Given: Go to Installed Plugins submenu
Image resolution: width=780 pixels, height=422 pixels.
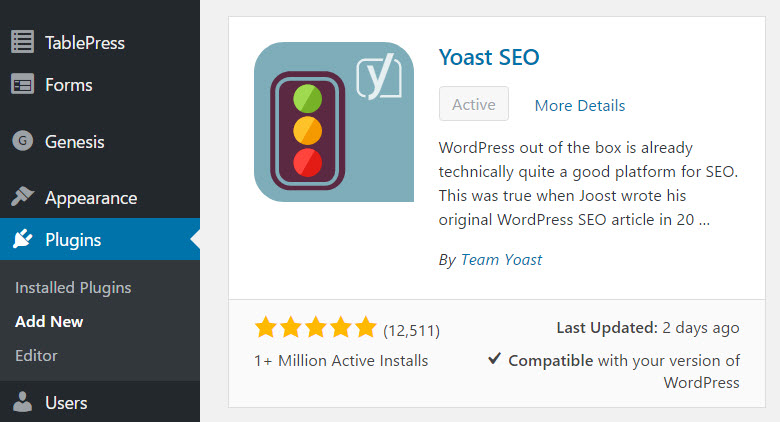Looking at the screenshot, I should click(x=73, y=288).
